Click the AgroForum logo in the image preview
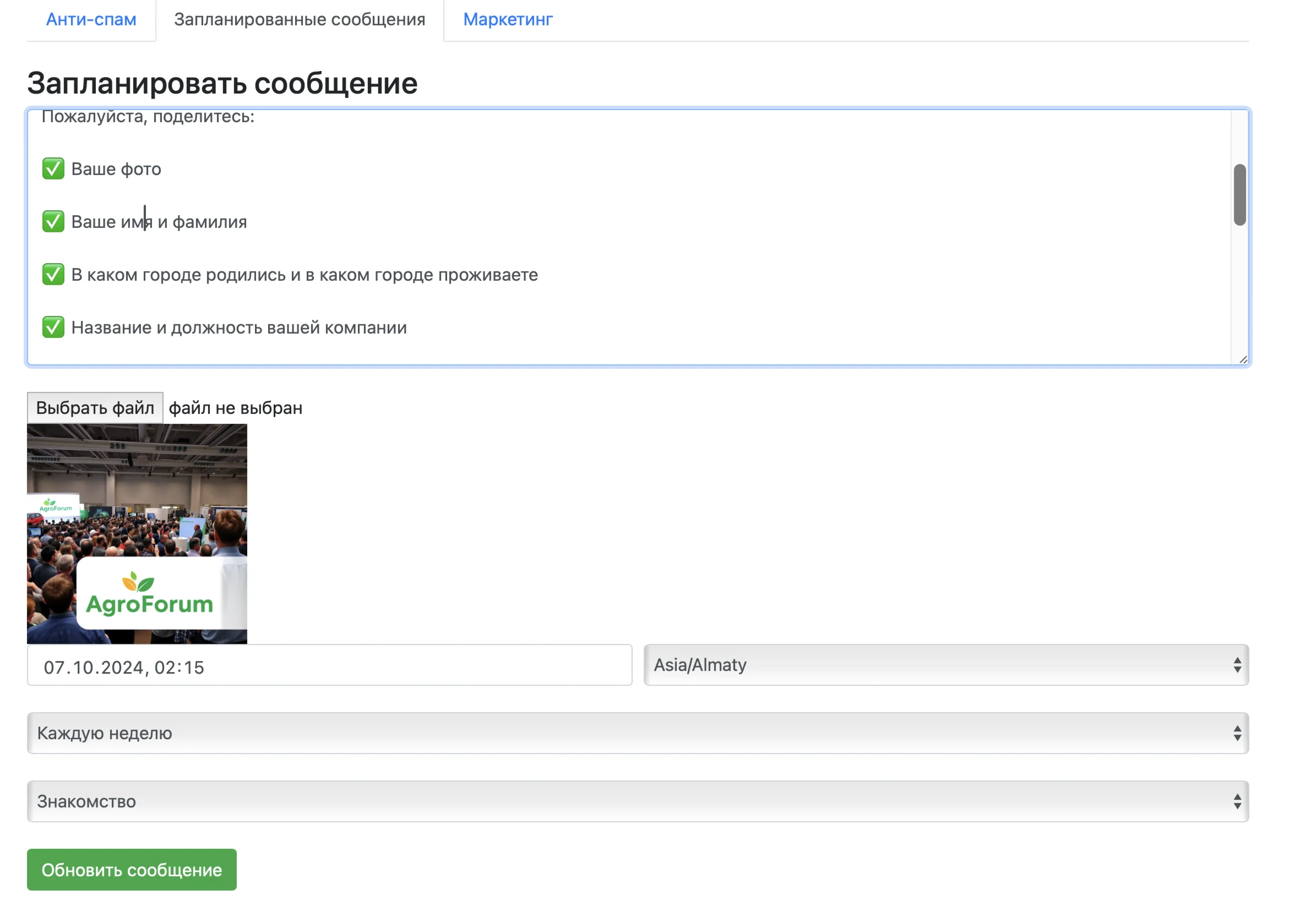The image size is (1316, 917). coord(149,595)
